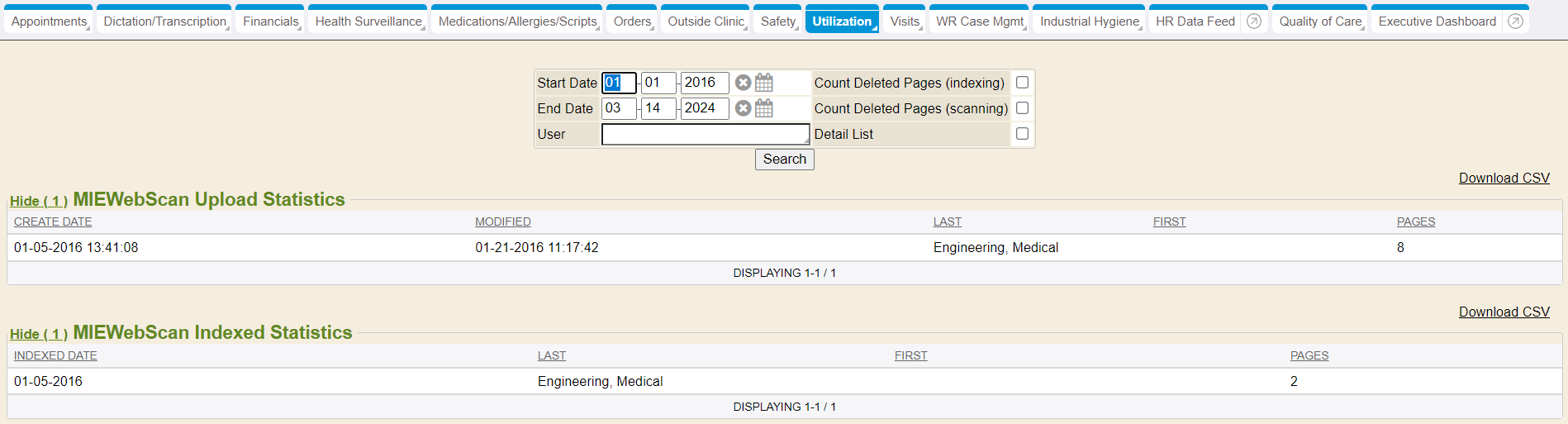This screenshot has width=1568, height=424.
Task: Open the End Date calendar picker
Action: click(764, 108)
